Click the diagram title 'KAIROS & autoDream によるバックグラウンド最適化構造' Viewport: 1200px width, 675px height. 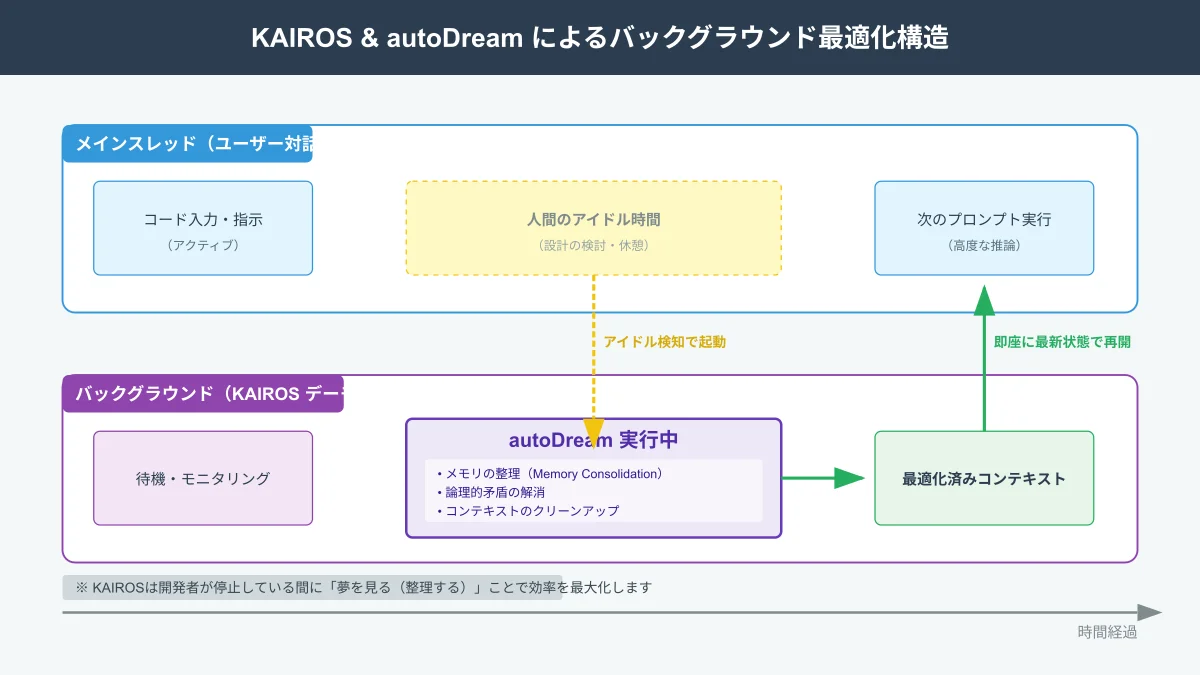click(x=599, y=38)
